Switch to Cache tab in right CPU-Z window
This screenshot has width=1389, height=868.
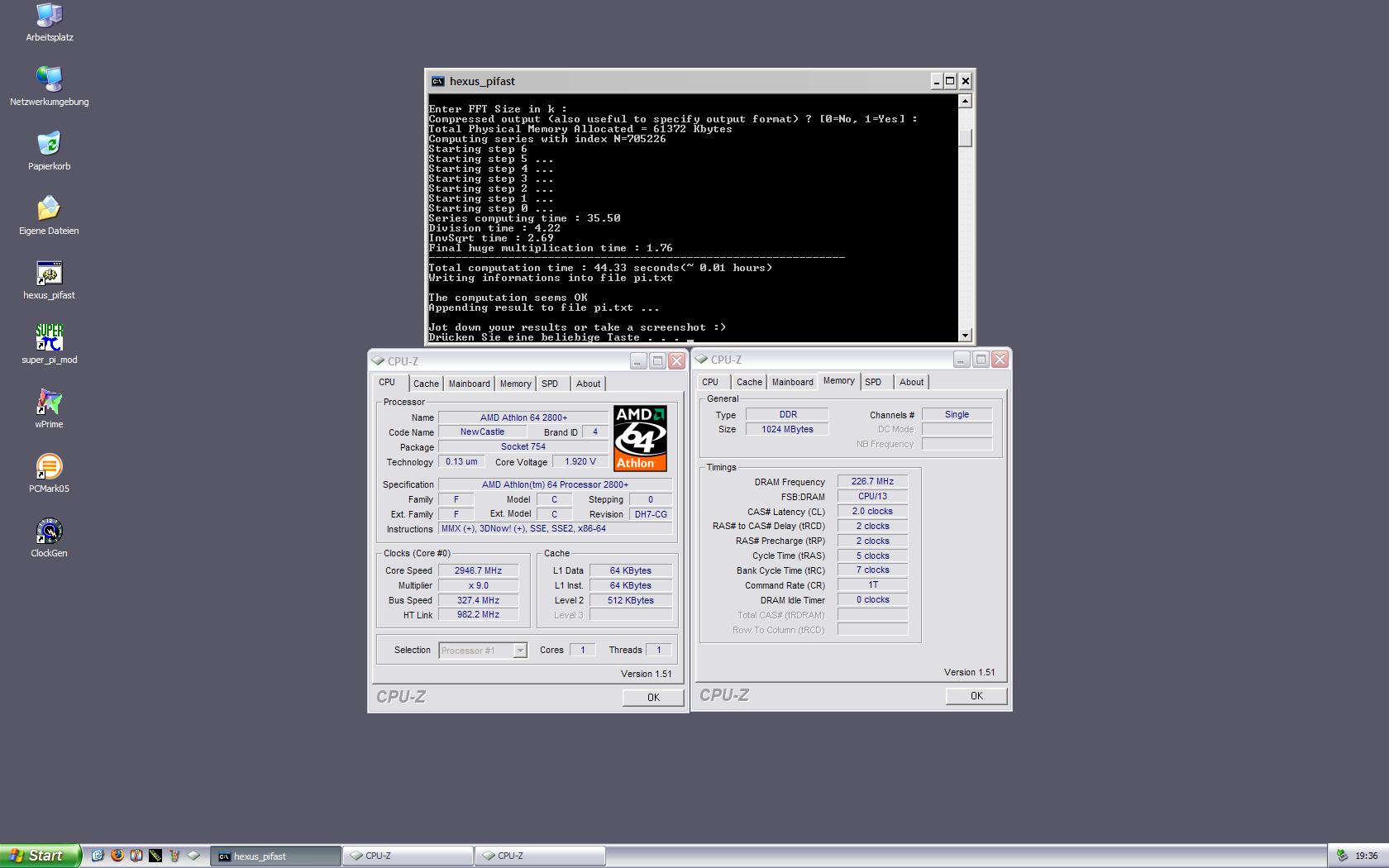749,382
